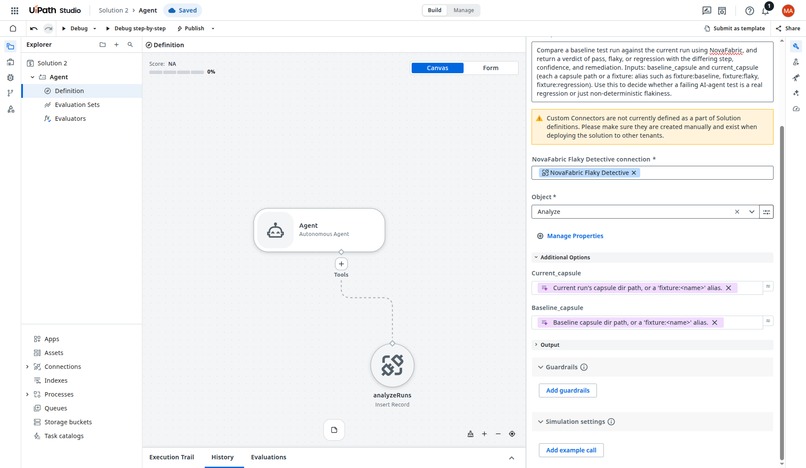This screenshot has width=806, height=468.
Task: Open the cloud gauge icon in right rail
Action: (x=796, y=109)
